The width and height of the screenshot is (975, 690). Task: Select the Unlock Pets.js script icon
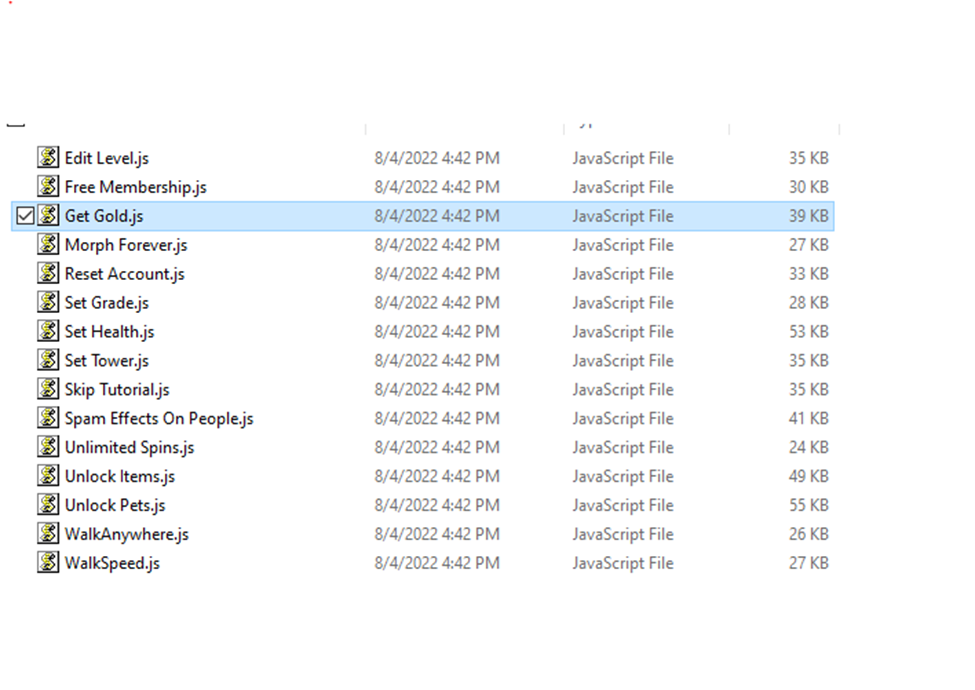[x=48, y=506]
